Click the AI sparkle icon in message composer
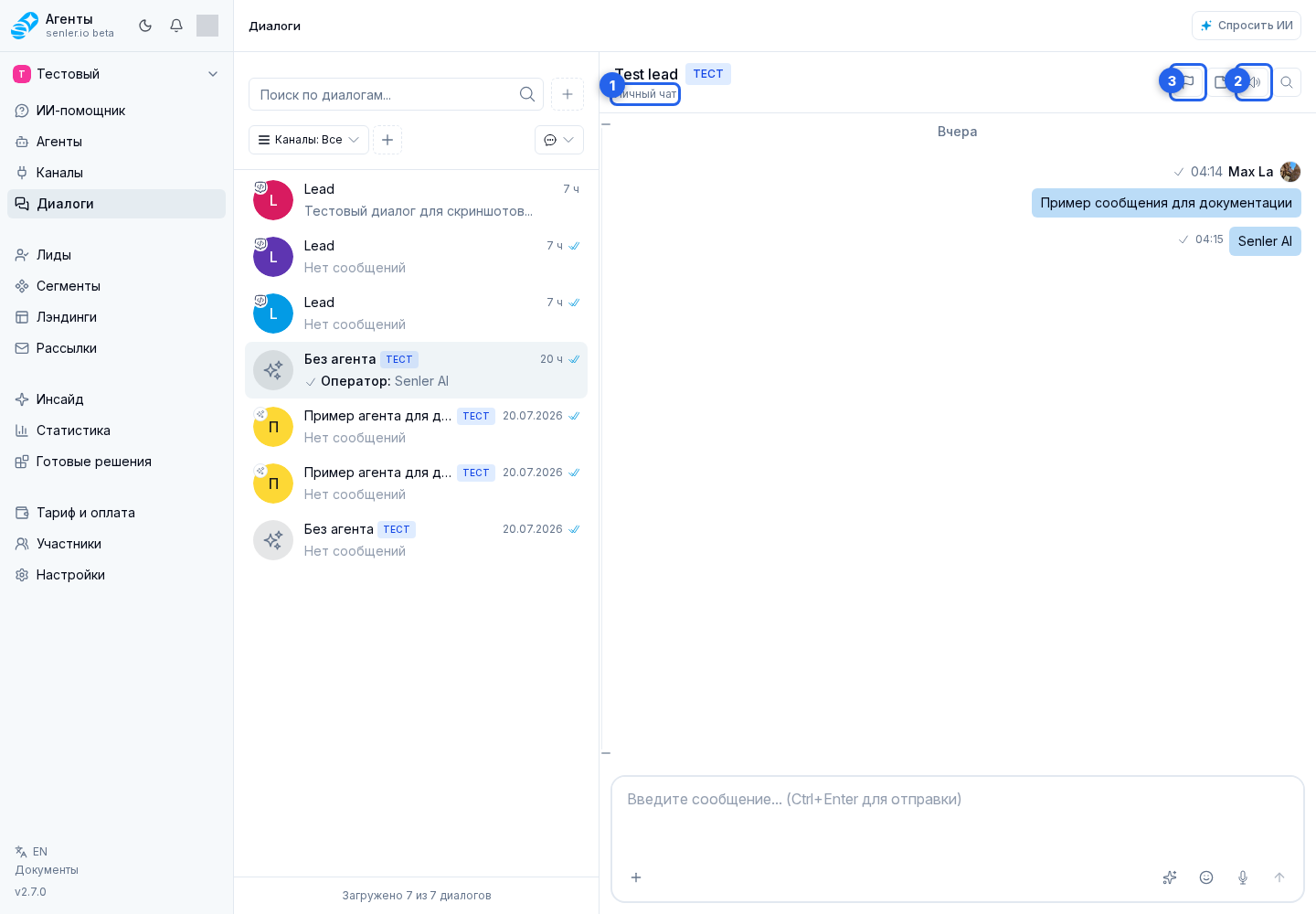 (x=1170, y=877)
